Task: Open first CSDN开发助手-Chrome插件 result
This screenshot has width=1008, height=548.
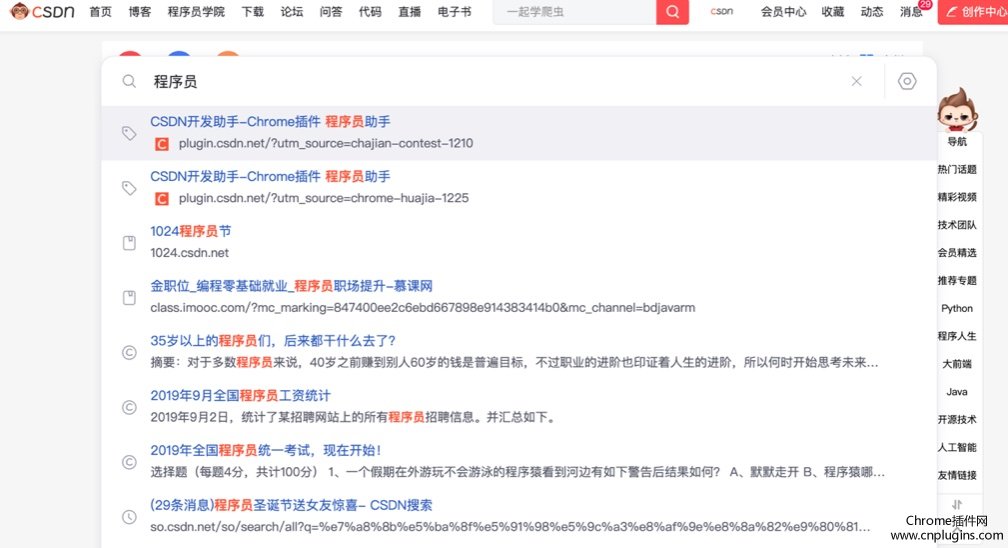Action: point(270,122)
